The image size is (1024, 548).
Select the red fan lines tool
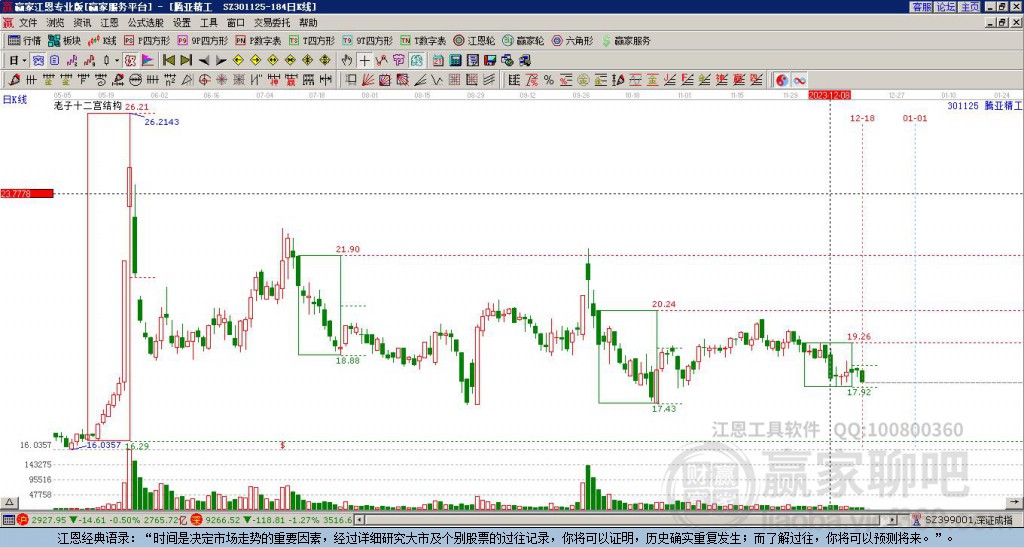tap(368, 80)
